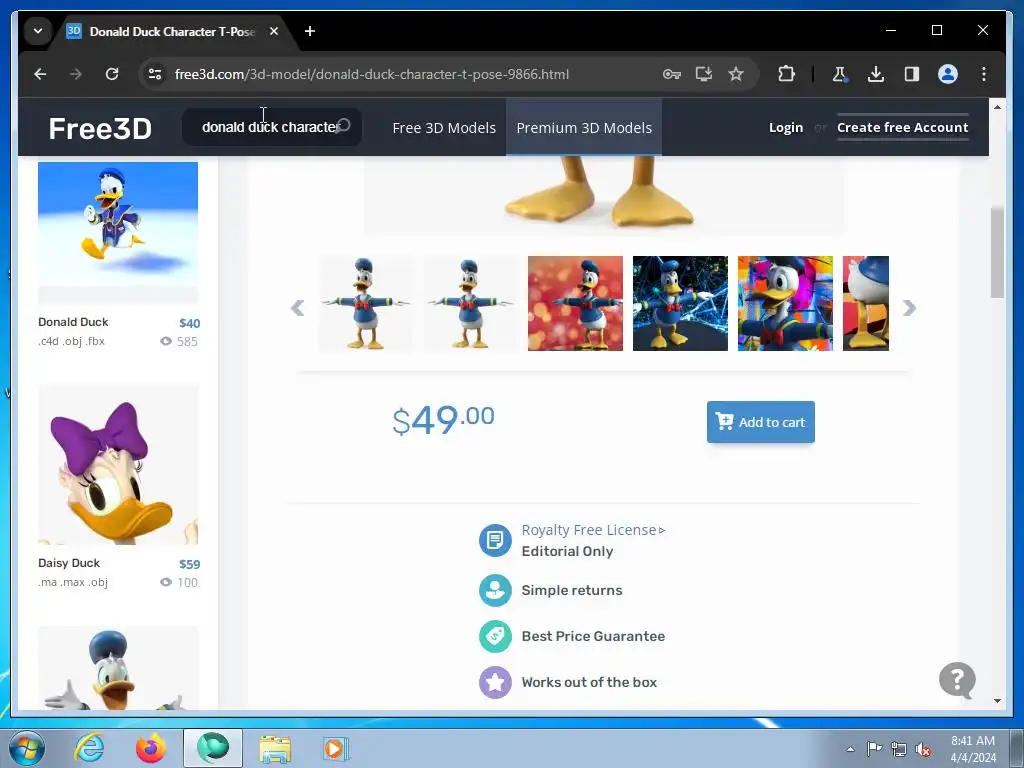Viewport: 1024px width, 768px height.
Task: Click the Works out of the box star icon
Action: click(495, 682)
